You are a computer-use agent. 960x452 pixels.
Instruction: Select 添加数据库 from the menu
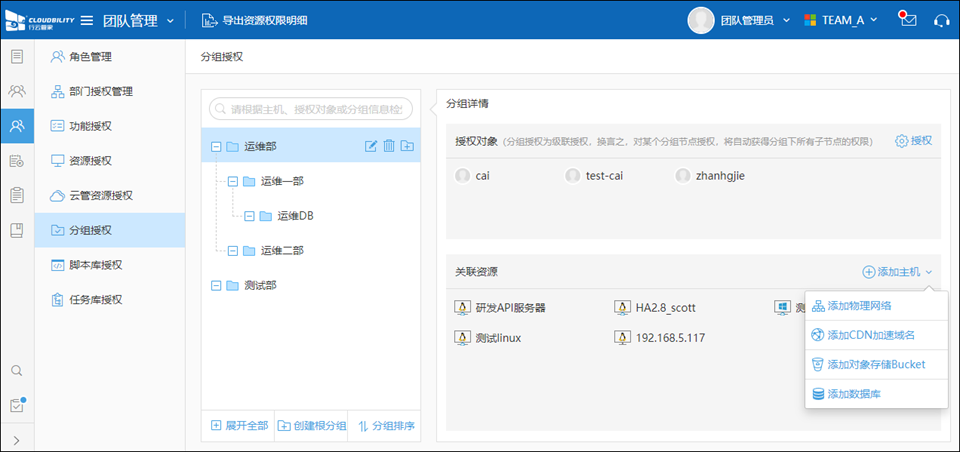coord(853,394)
